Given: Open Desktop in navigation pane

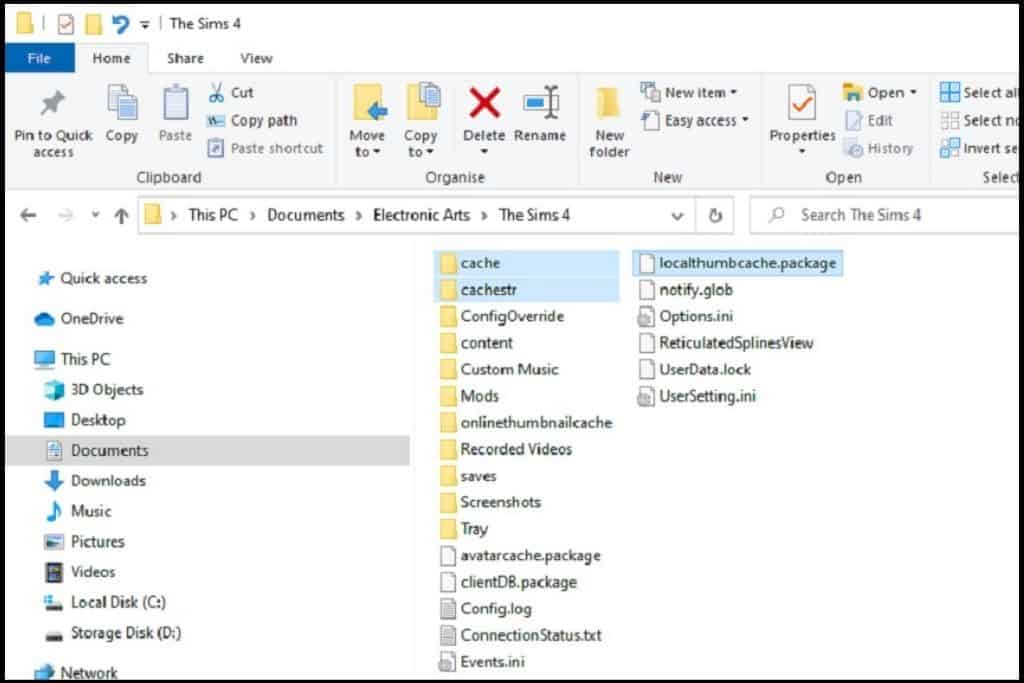Looking at the screenshot, I should (84, 420).
